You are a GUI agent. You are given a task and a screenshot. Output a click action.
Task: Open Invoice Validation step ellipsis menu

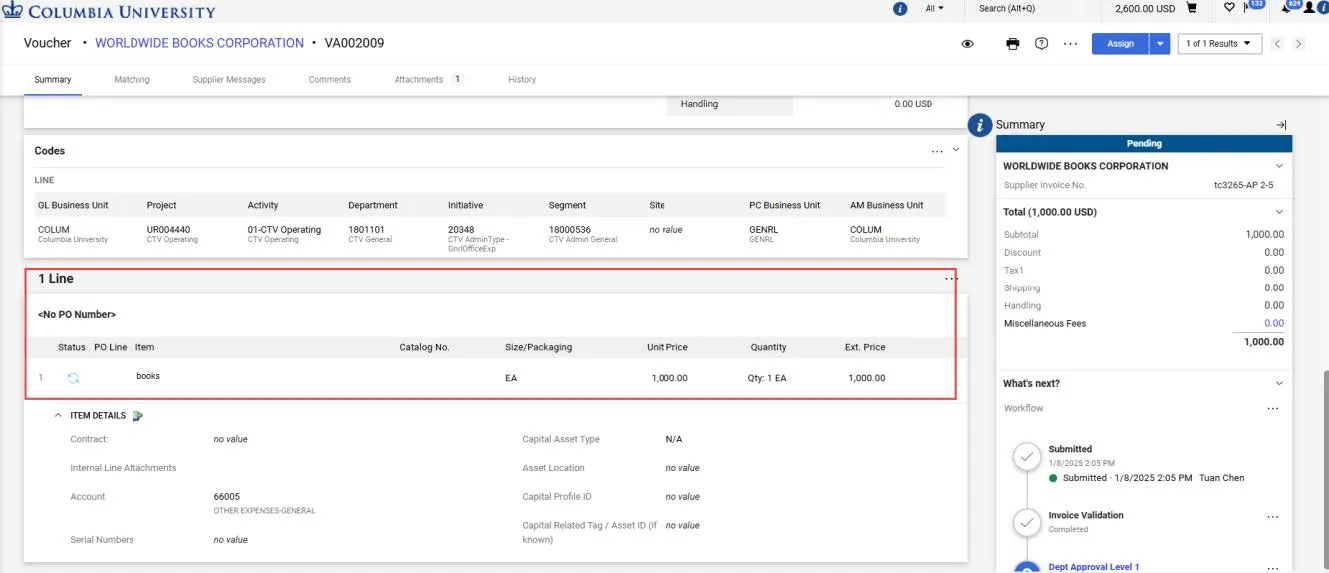pyautogui.click(x=1273, y=517)
